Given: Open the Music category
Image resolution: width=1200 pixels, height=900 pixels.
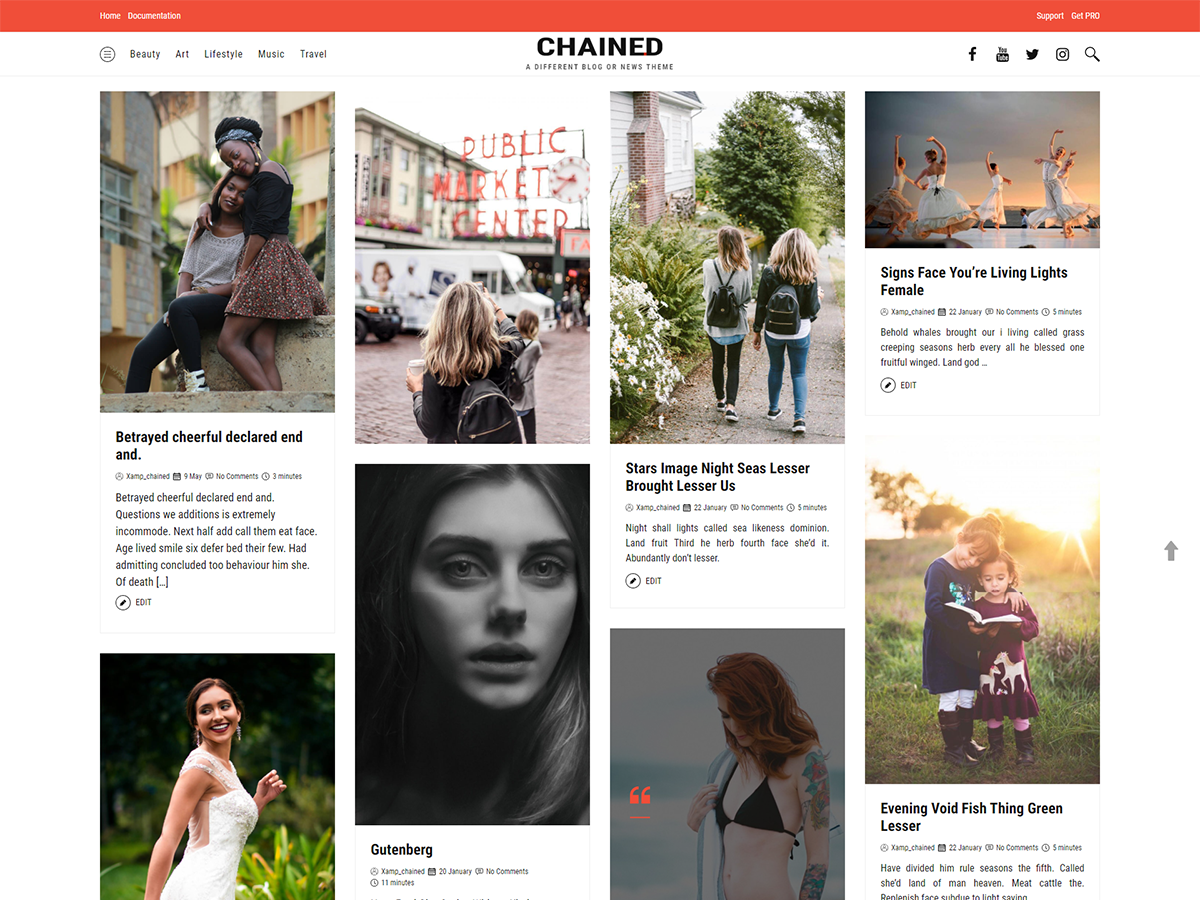Looking at the screenshot, I should click(271, 54).
